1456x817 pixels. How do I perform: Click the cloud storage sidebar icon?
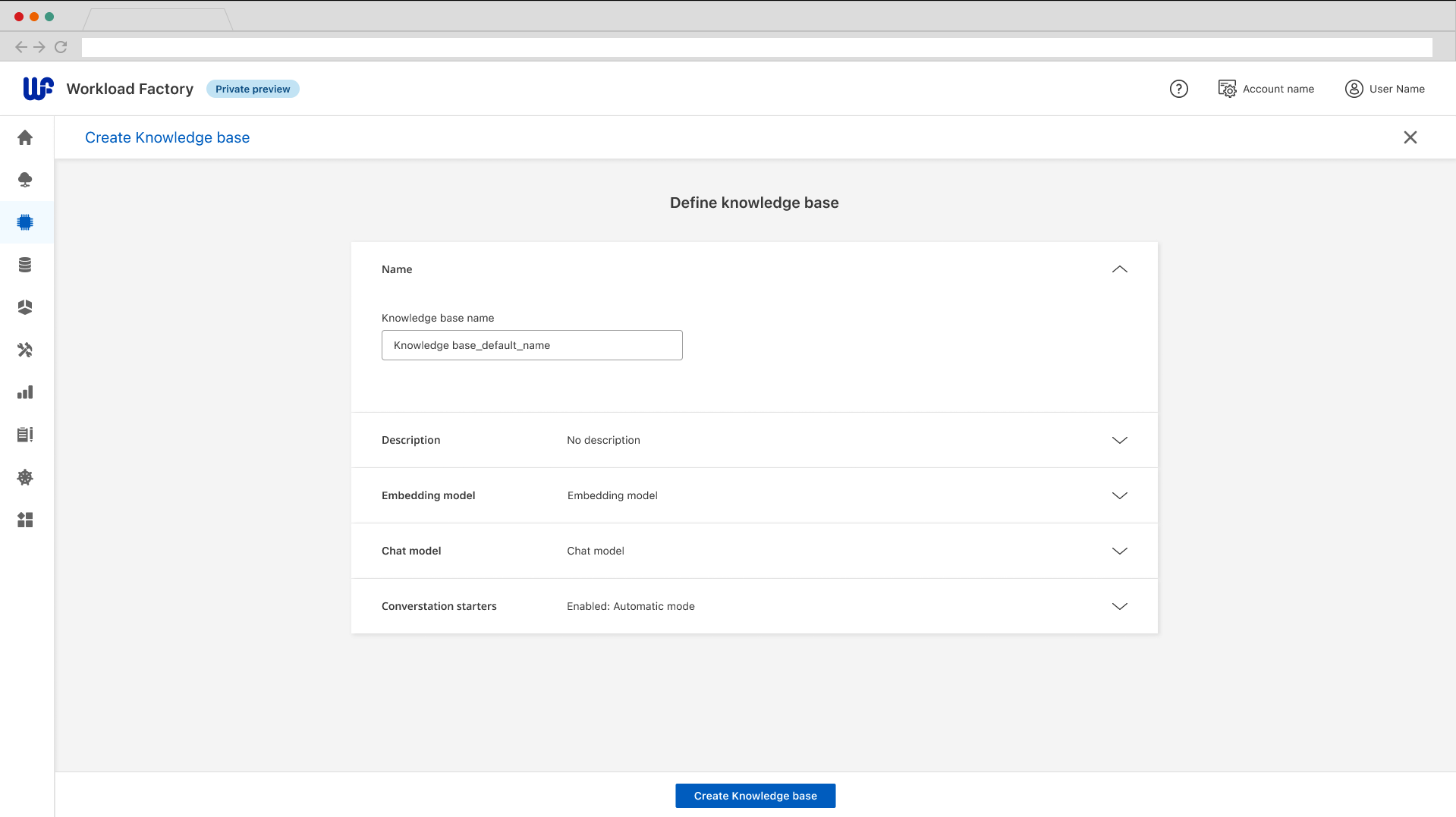(x=25, y=180)
